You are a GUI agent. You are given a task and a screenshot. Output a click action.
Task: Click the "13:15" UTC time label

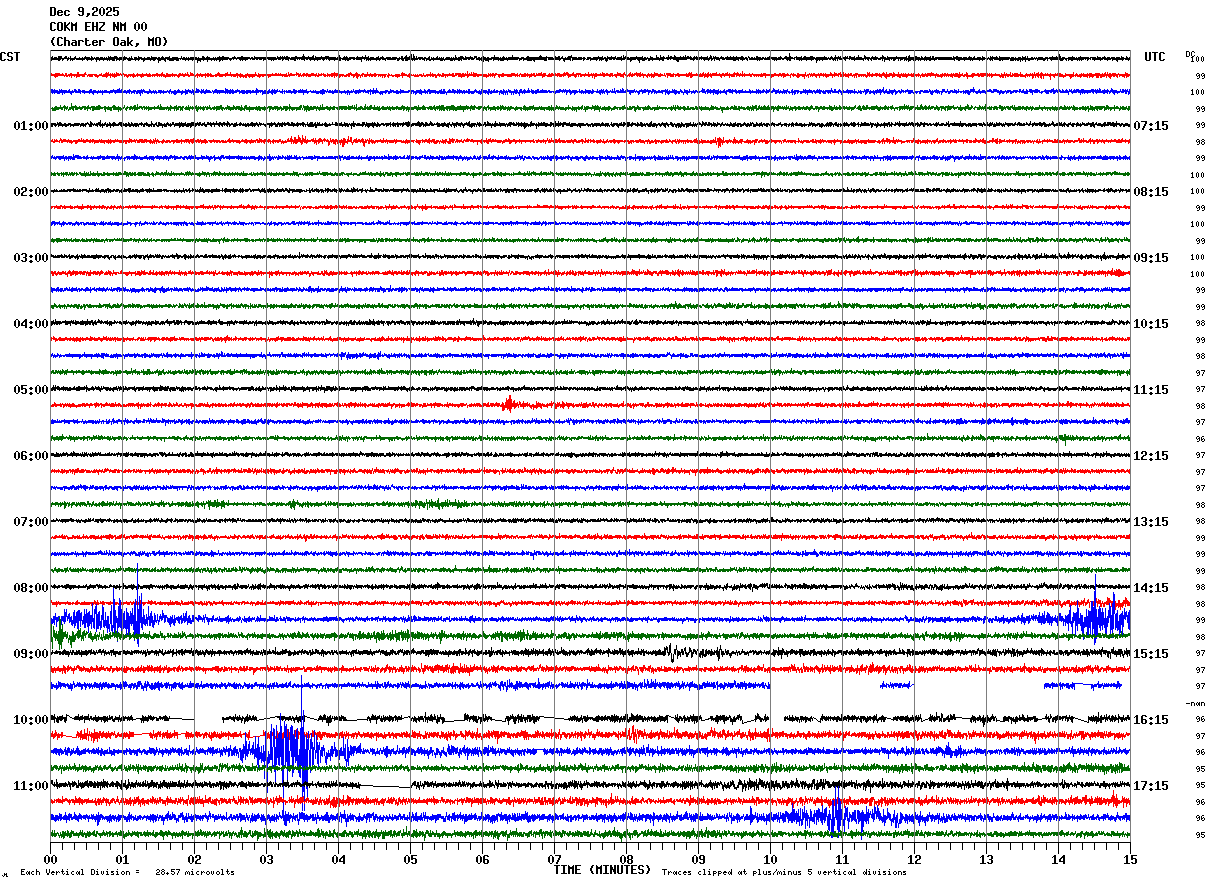tap(1151, 522)
